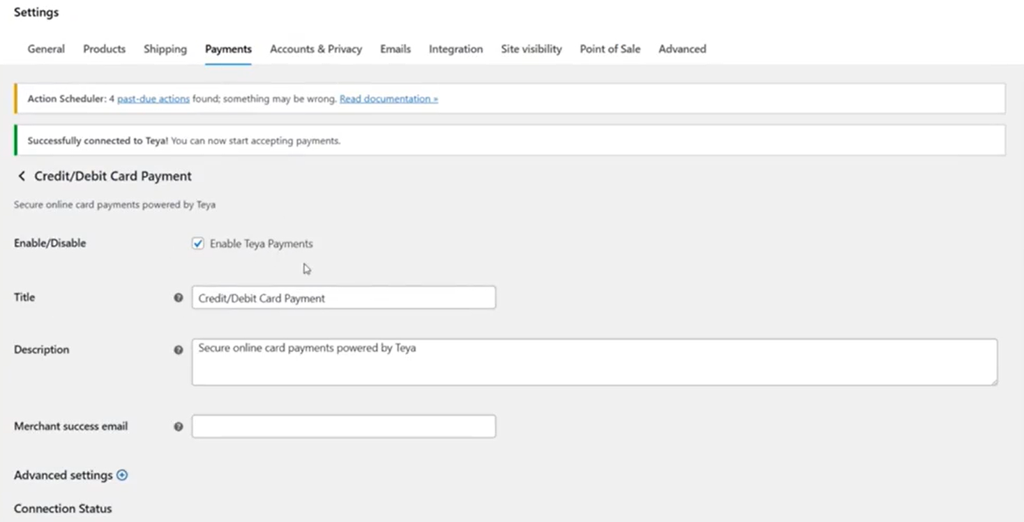Click the Connection Status heading
This screenshot has height=522, width=1024.
click(x=63, y=508)
